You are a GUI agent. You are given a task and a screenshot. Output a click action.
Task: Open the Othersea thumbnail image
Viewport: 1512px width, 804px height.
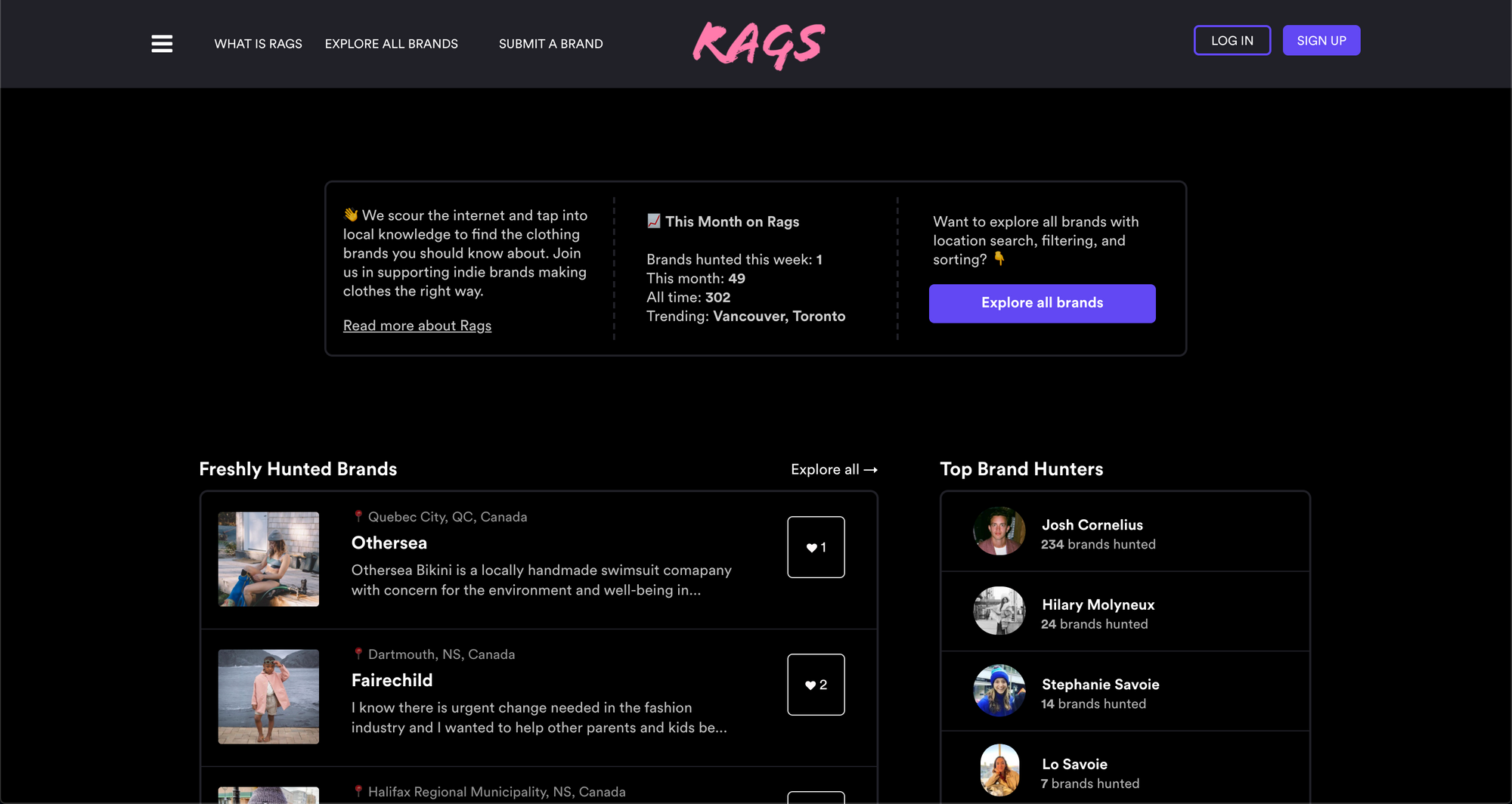268,559
